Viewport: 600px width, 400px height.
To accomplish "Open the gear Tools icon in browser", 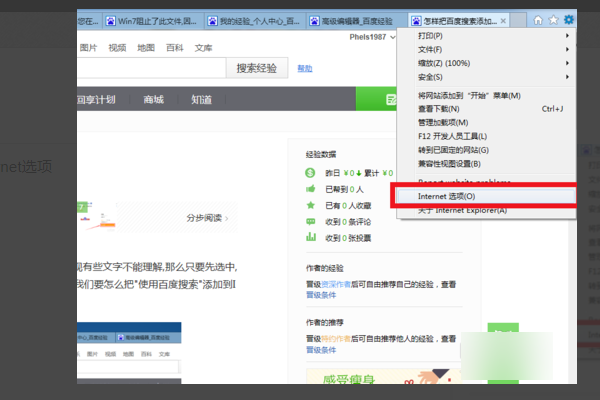I will pos(568,20).
